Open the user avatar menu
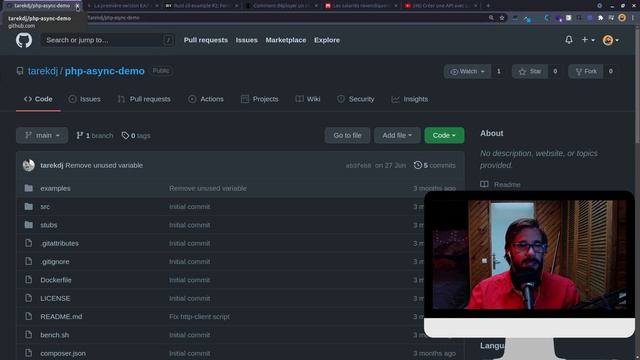Screen dimensions: 640x360 [611, 40]
